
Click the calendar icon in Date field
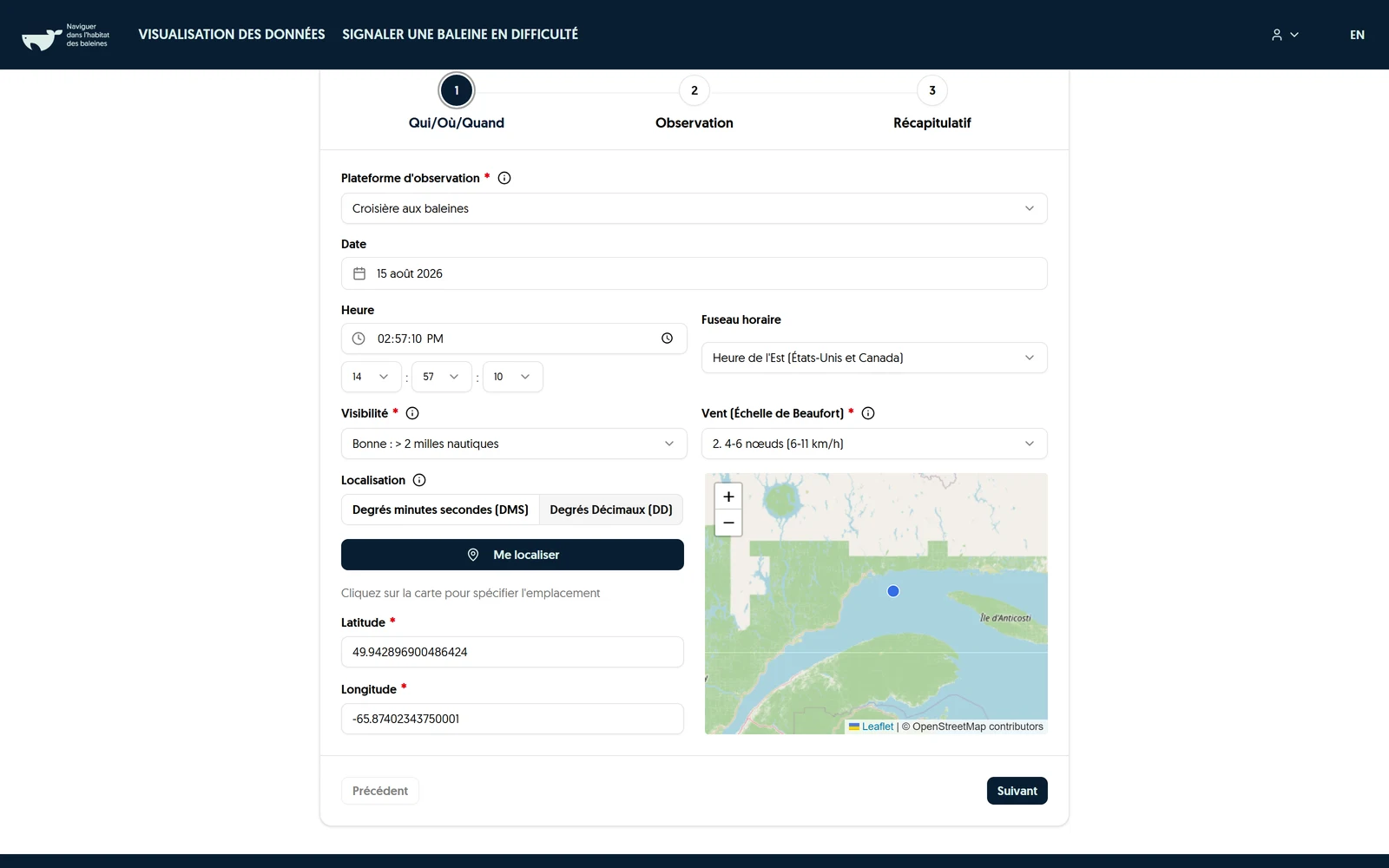[x=359, y=273]
